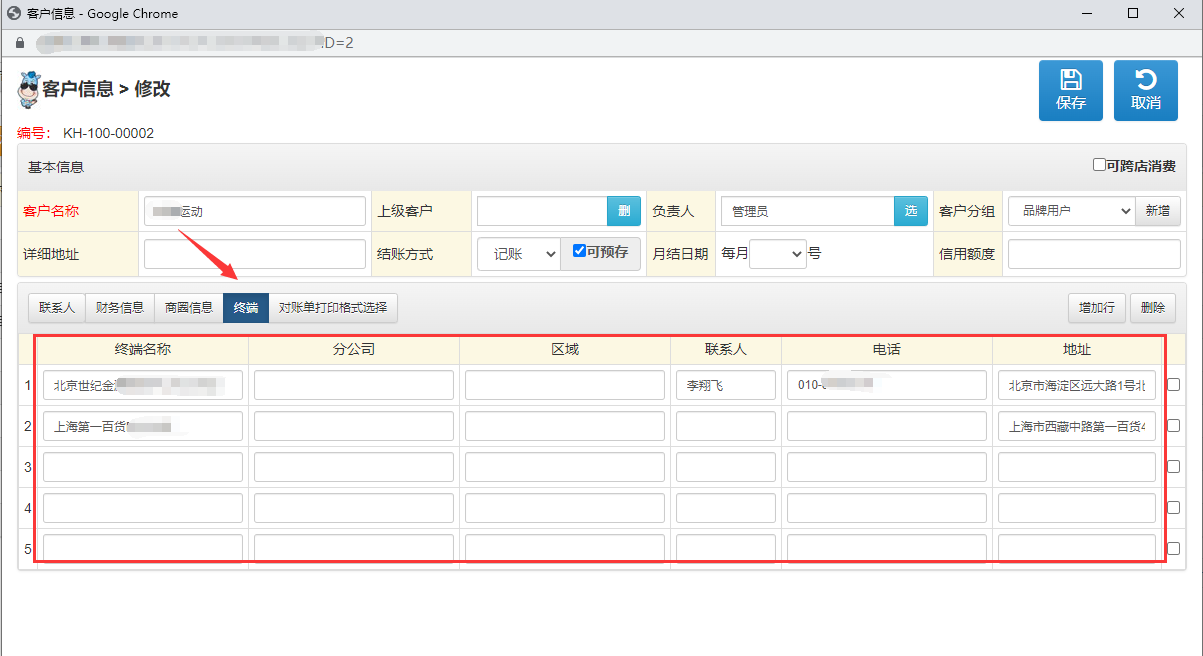Image resolution: width=1203 pixels, height=656 pixels.
Task: Click row 1 区域 input field
Action: click(565, 385)
